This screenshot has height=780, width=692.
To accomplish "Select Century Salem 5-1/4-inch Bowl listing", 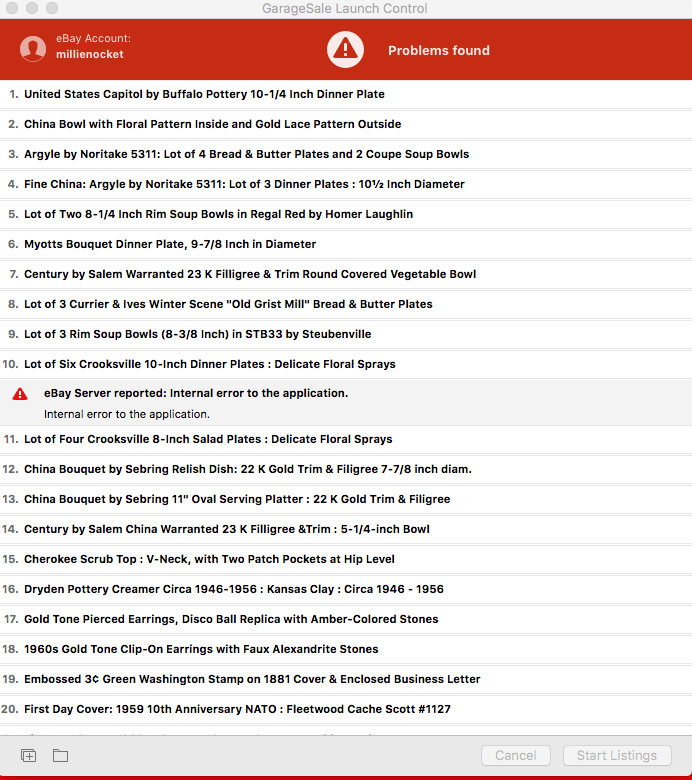I will 346,529.
